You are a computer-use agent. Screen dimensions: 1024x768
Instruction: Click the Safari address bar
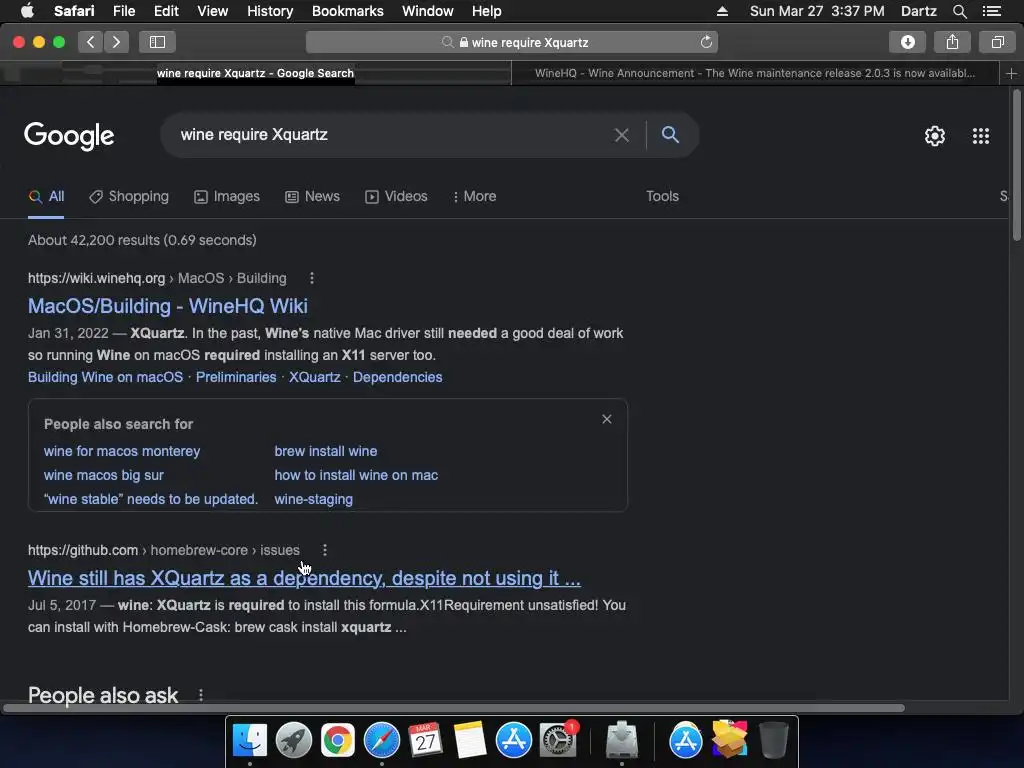tap(512, 42)
